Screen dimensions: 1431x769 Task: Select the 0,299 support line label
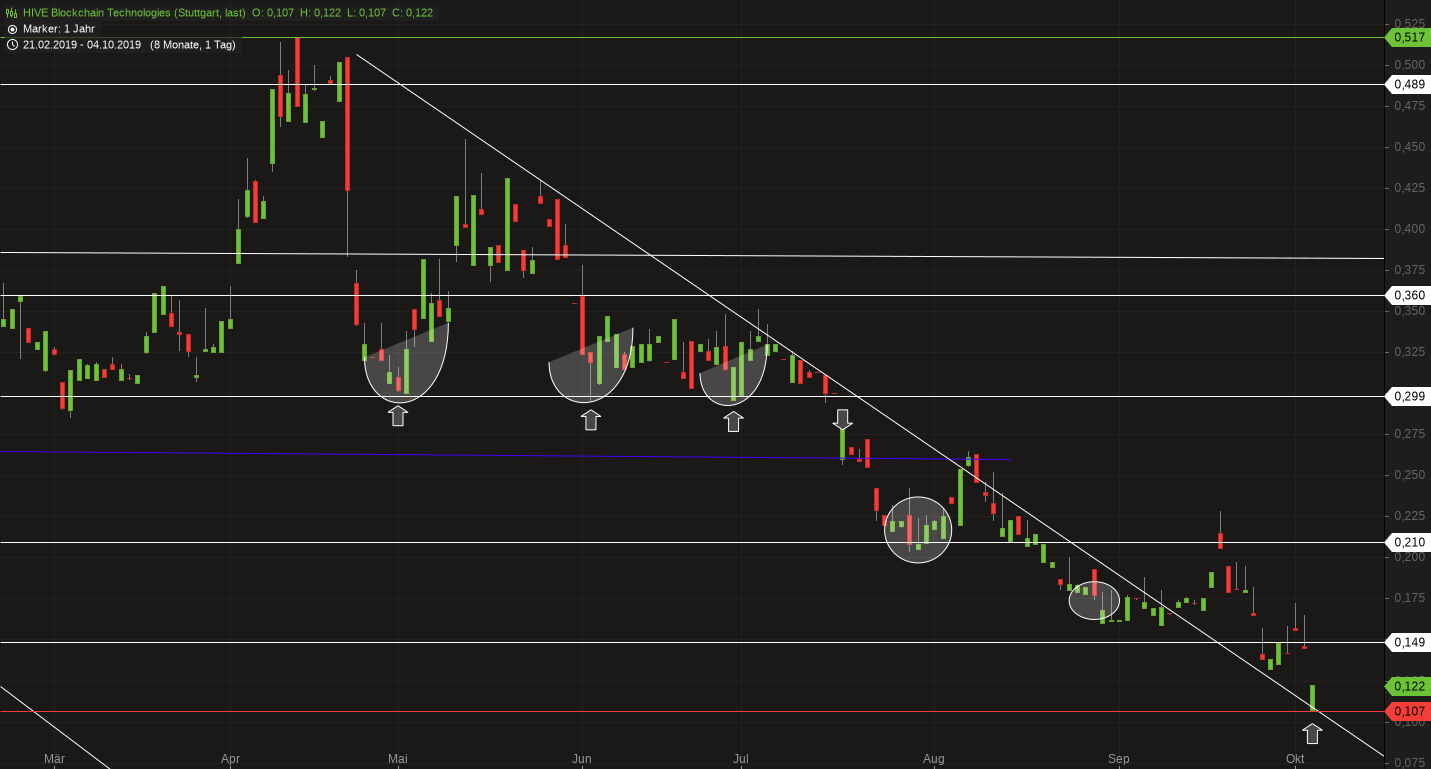tap(1408, 396)
